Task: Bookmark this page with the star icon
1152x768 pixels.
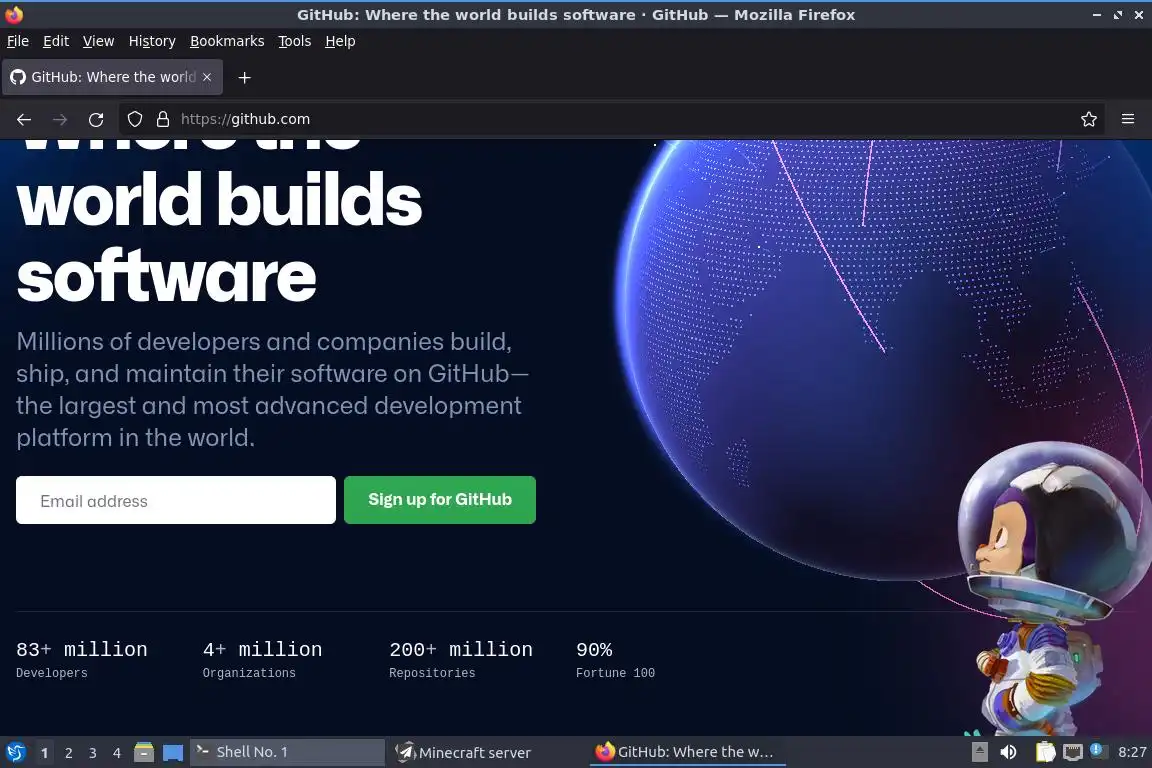Action: tap(1089, 119)
